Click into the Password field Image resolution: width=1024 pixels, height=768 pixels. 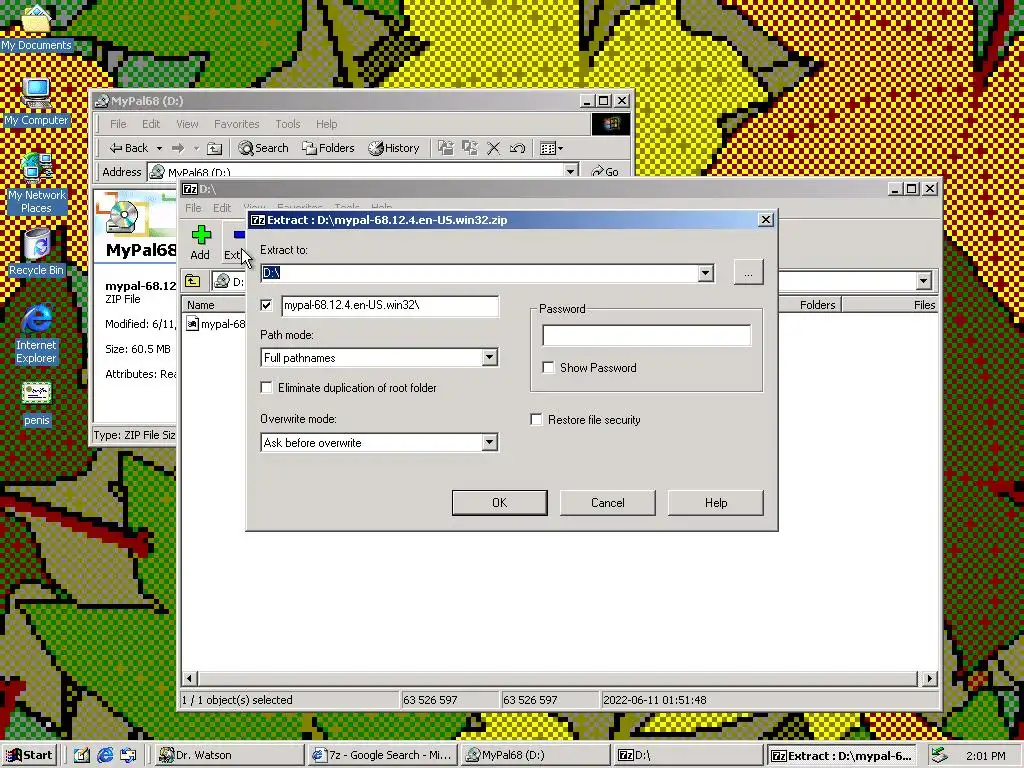click(x=647, y=336)
